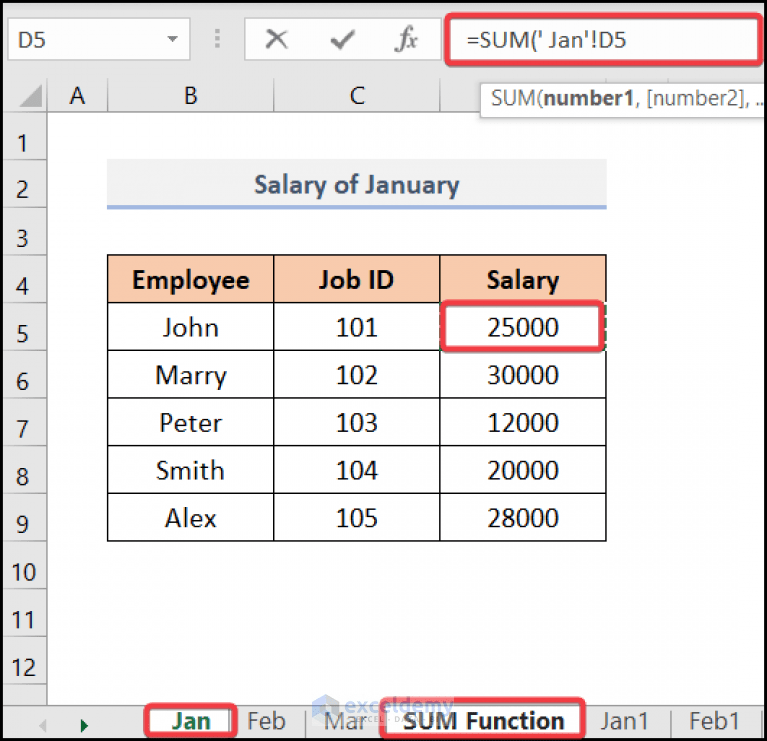Select the cell containing Alex

point(191,517)
